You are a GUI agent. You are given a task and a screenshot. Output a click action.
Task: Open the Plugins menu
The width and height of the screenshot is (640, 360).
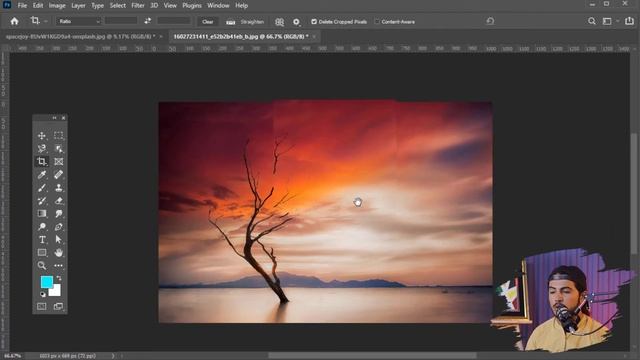point(192,6)
